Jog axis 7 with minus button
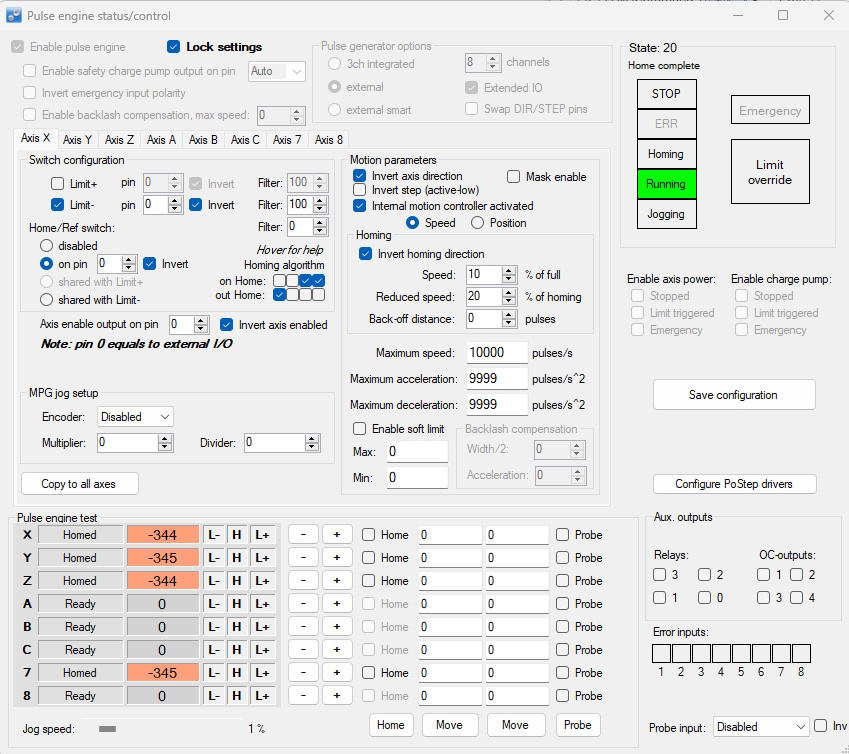849x754 pixels. [x=303, y=673]
